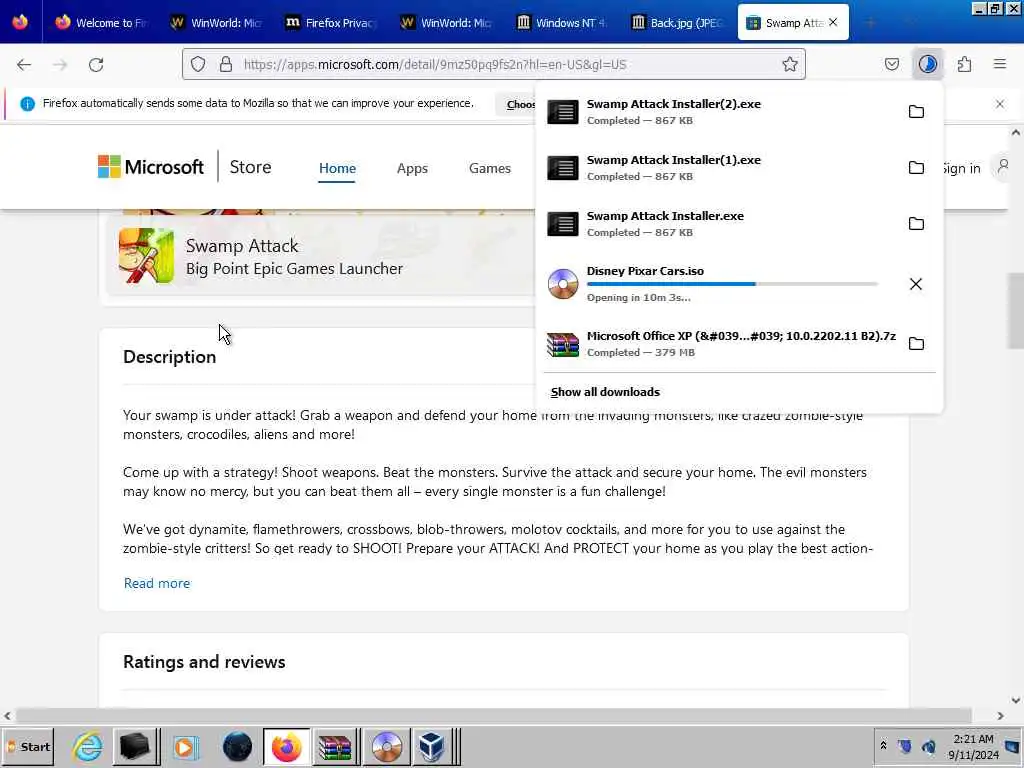Screen dimensions: 1024x768
Task: Open the dark globe taskbar icon
Action: point(237,746)
